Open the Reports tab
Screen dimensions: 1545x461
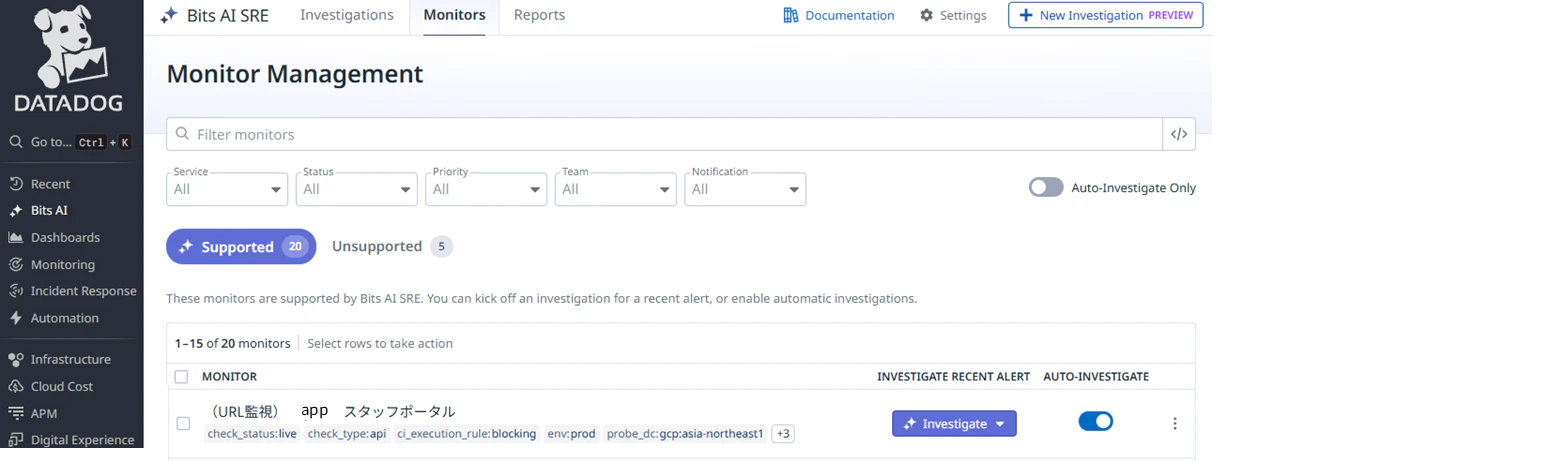pyautogui.click(x=539, y=15)
